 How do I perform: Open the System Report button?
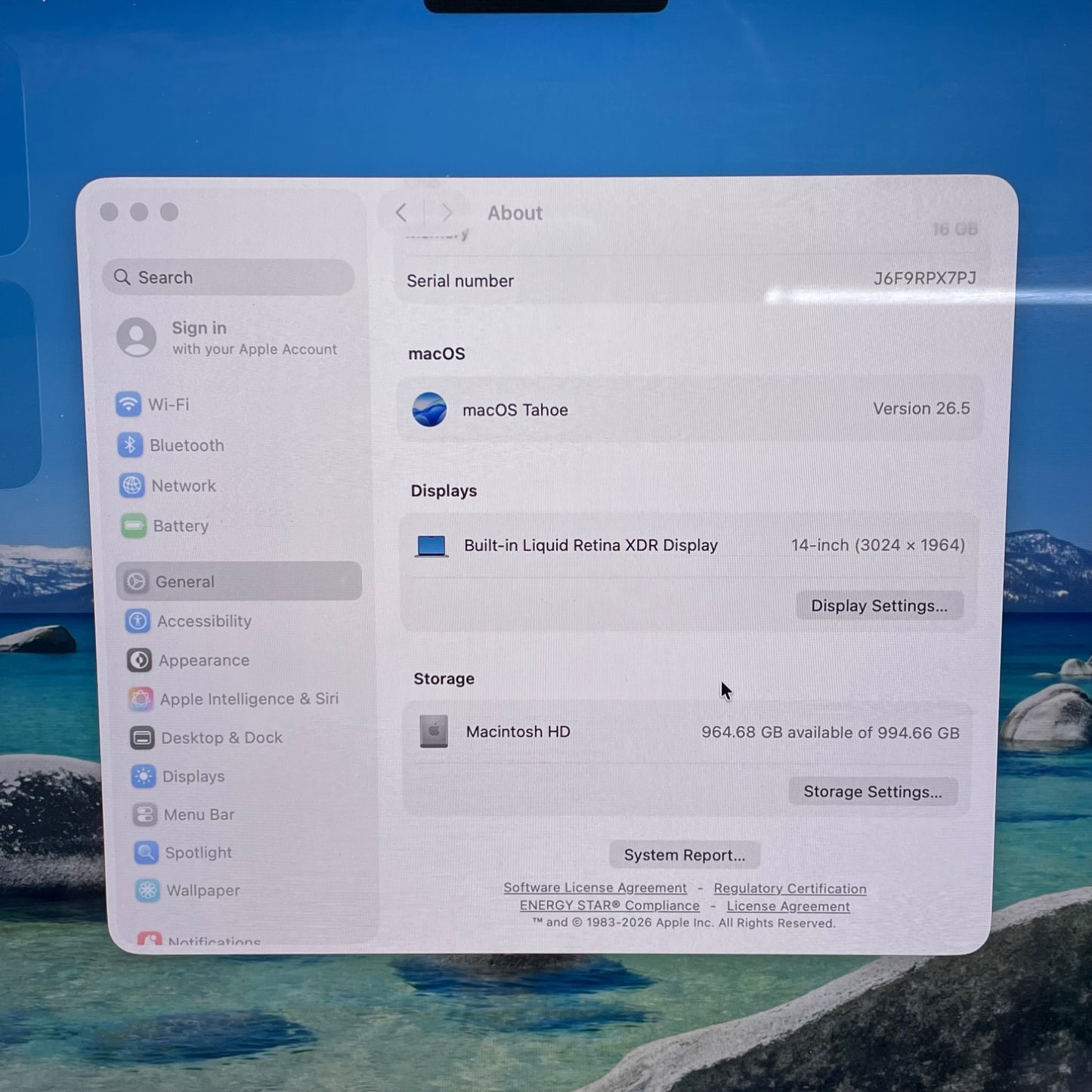(x=685, y=855)
